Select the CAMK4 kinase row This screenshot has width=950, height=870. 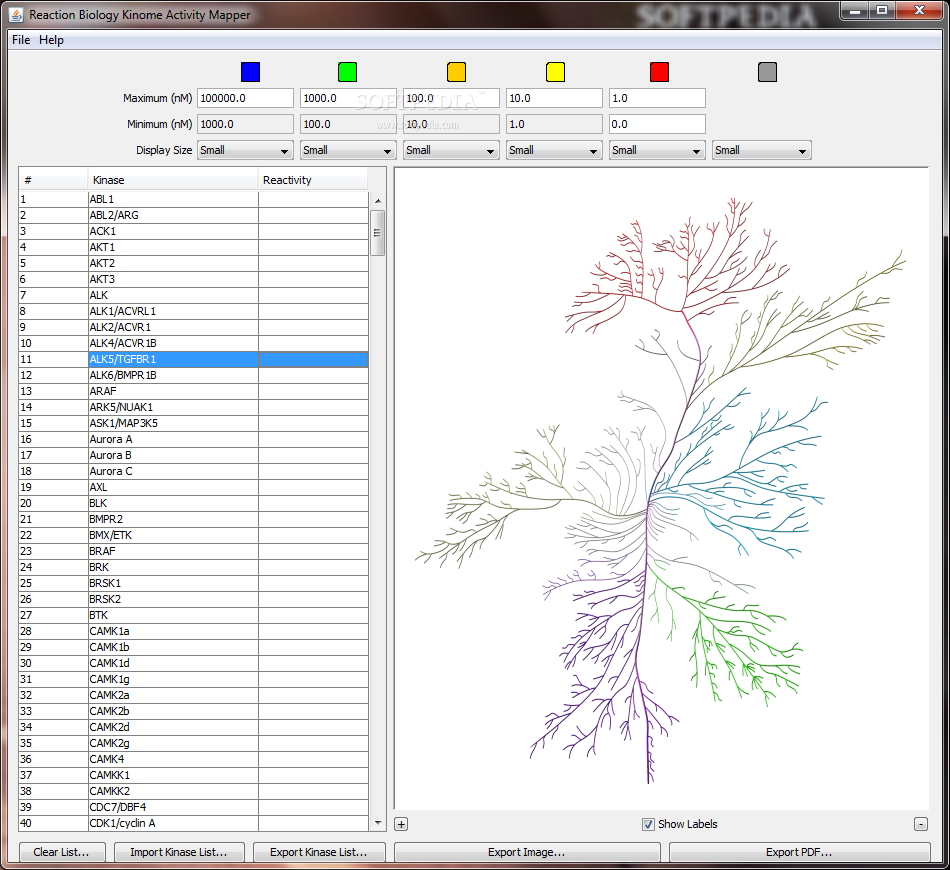193,759
